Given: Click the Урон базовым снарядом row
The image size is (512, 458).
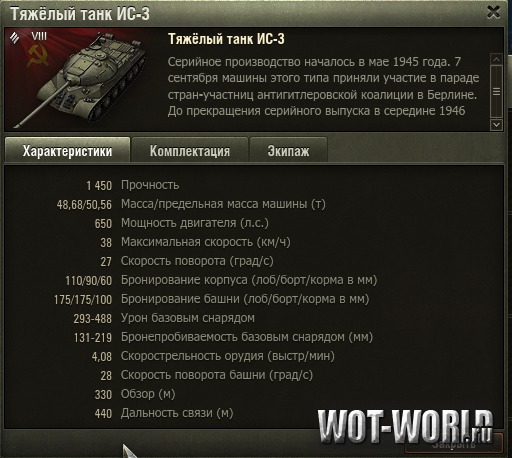Looking at the screenshot, I should tap(164, 318).
